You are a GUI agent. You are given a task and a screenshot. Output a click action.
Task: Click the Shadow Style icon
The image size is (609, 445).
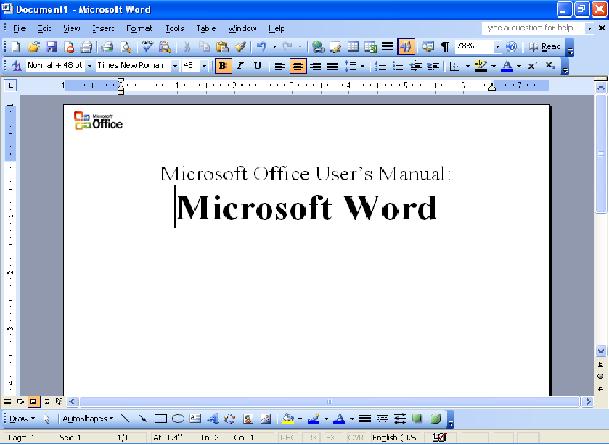coord(417,419)
